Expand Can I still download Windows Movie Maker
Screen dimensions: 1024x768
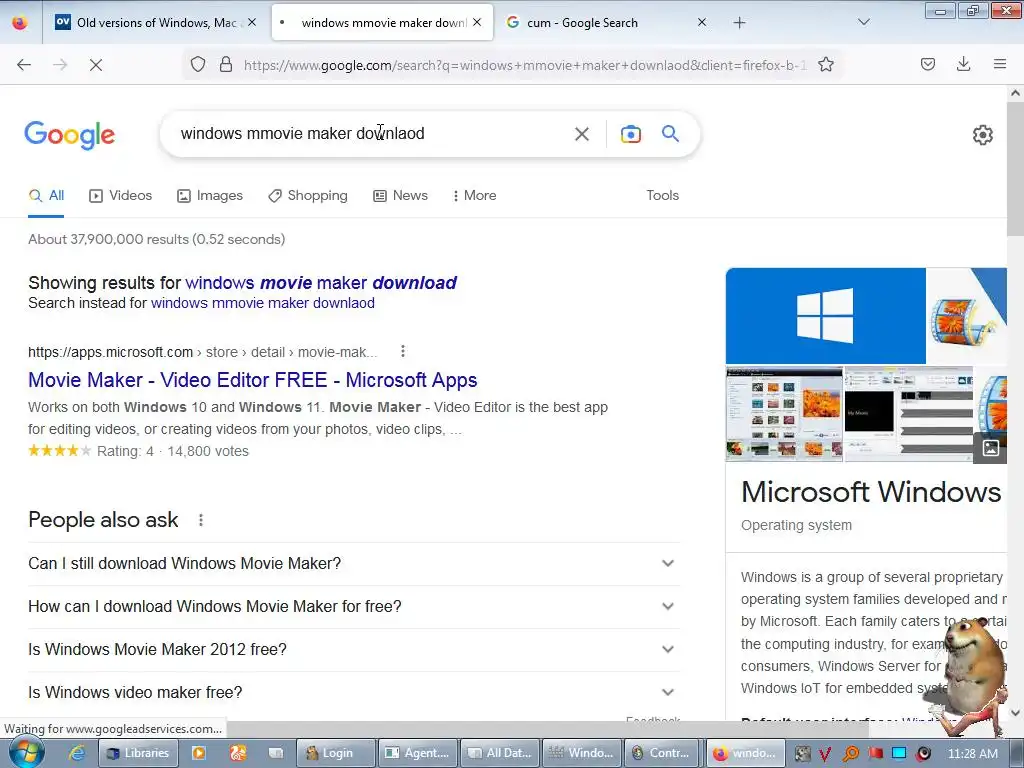click(353, 564)
